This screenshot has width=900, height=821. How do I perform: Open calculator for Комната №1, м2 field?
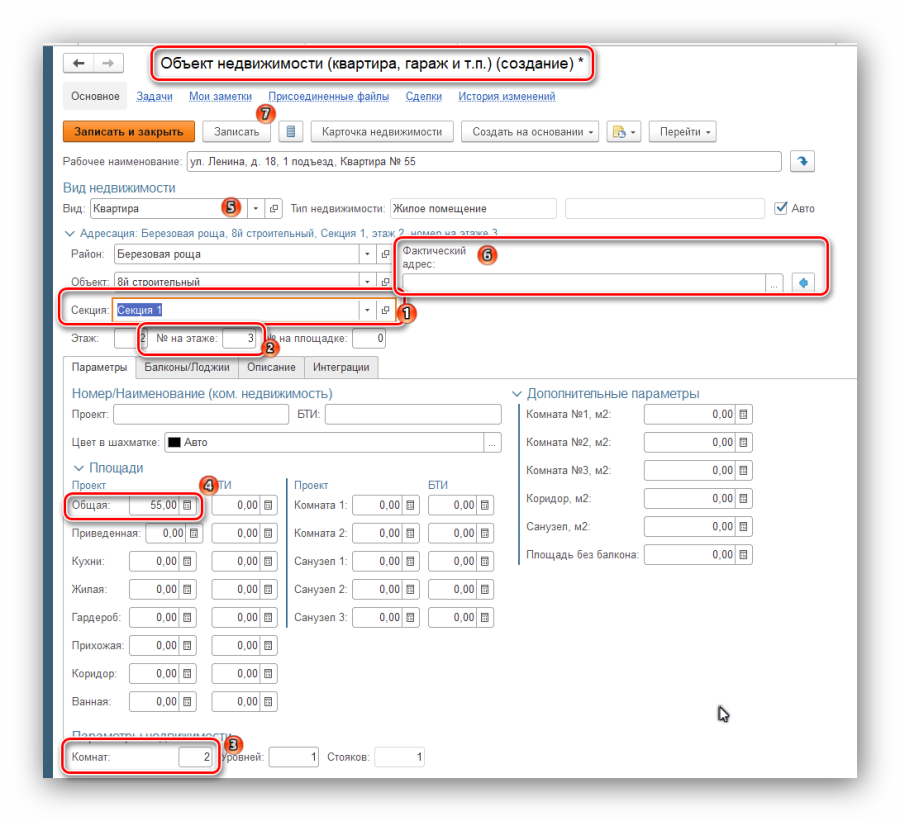tap(743, 414)
